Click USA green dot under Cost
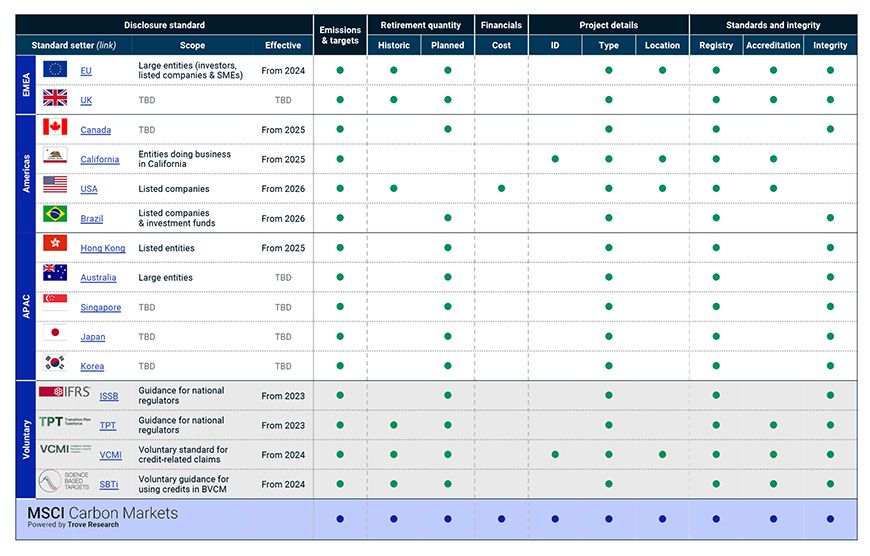Screen dimensions: 870x556 pos(501,188)
